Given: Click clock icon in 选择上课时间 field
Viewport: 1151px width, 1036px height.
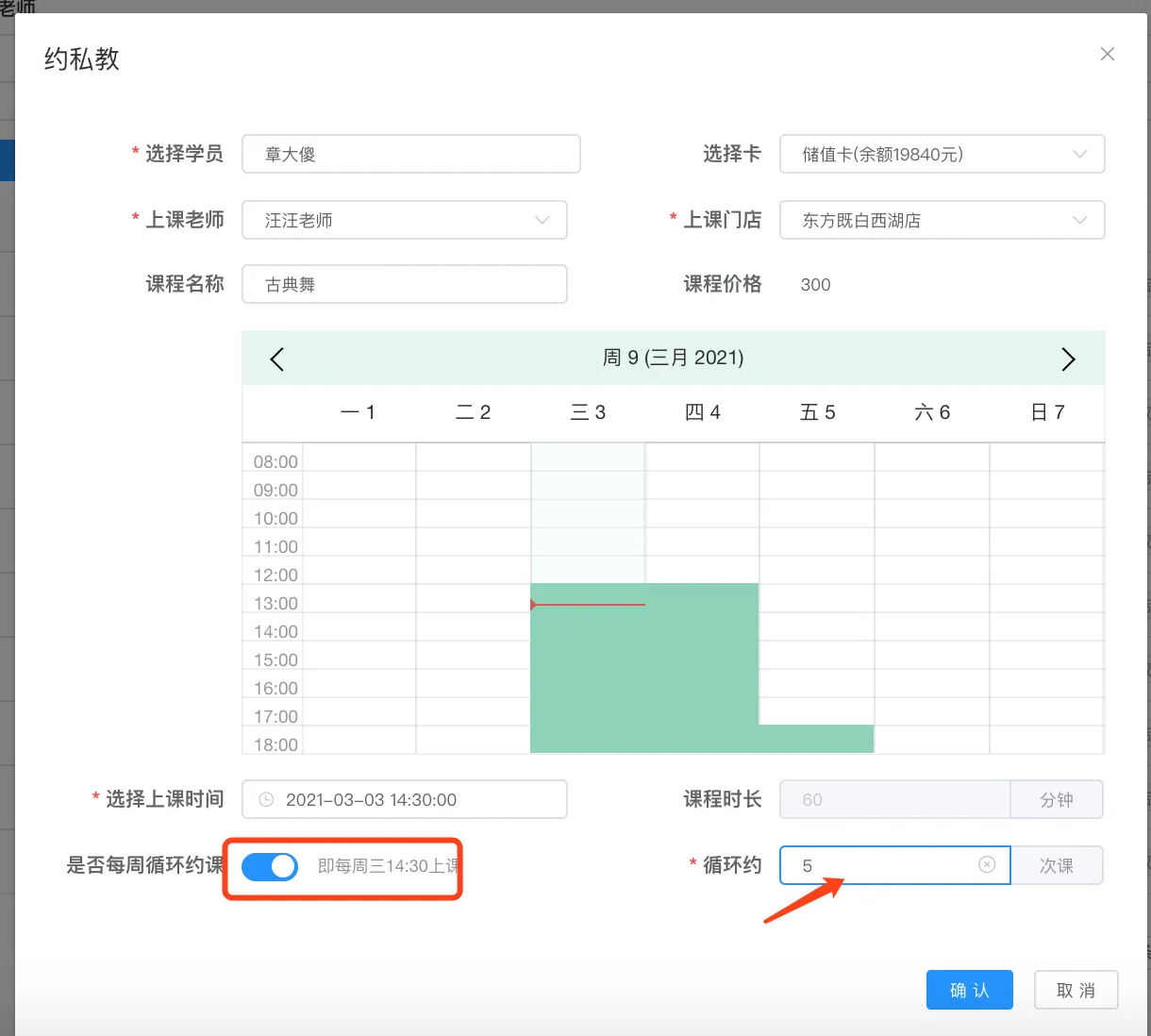Looking at the screenshot, I should coord(266,799).
